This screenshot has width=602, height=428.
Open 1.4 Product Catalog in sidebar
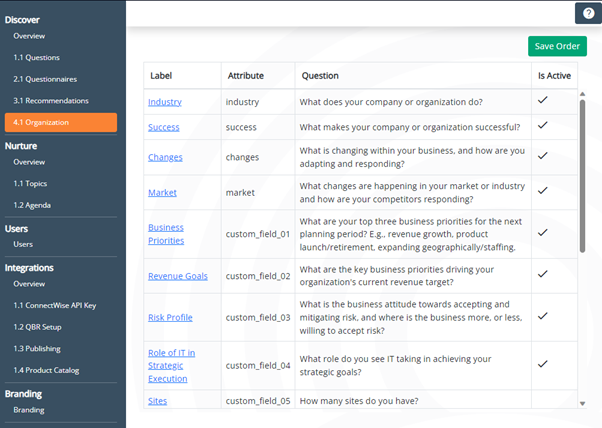pos(46,370)
